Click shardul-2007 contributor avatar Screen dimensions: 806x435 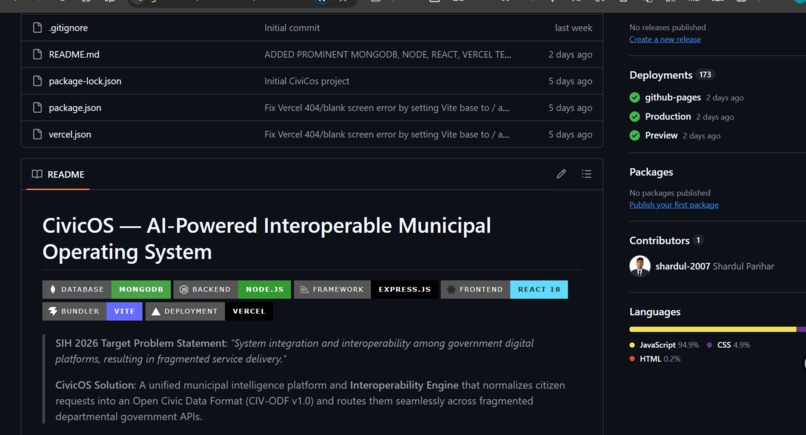tap(640, 266)
